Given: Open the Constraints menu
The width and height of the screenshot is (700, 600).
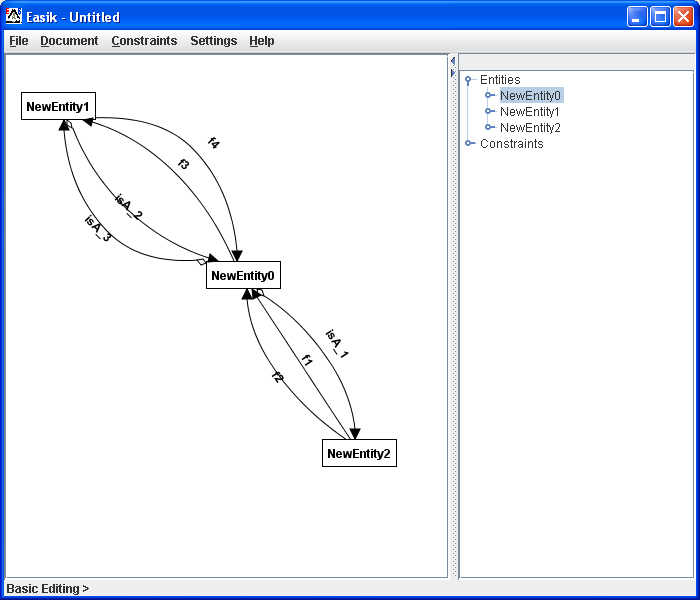Looking at the screenshot, I should tap(144, 41).
